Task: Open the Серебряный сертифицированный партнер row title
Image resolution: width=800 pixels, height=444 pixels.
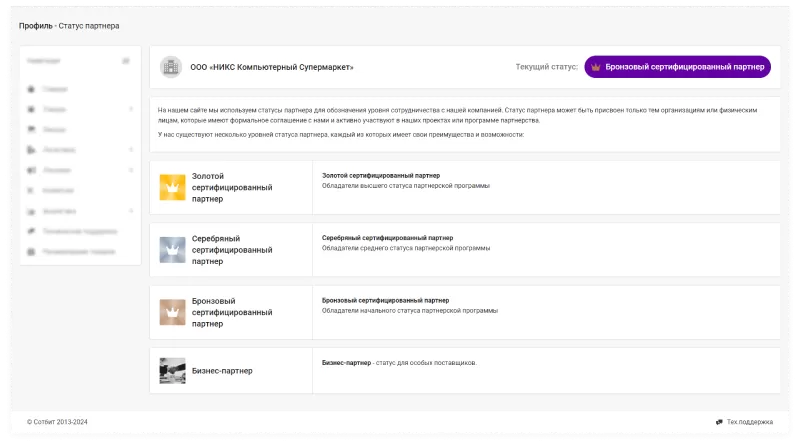Action: pos(231,250)
